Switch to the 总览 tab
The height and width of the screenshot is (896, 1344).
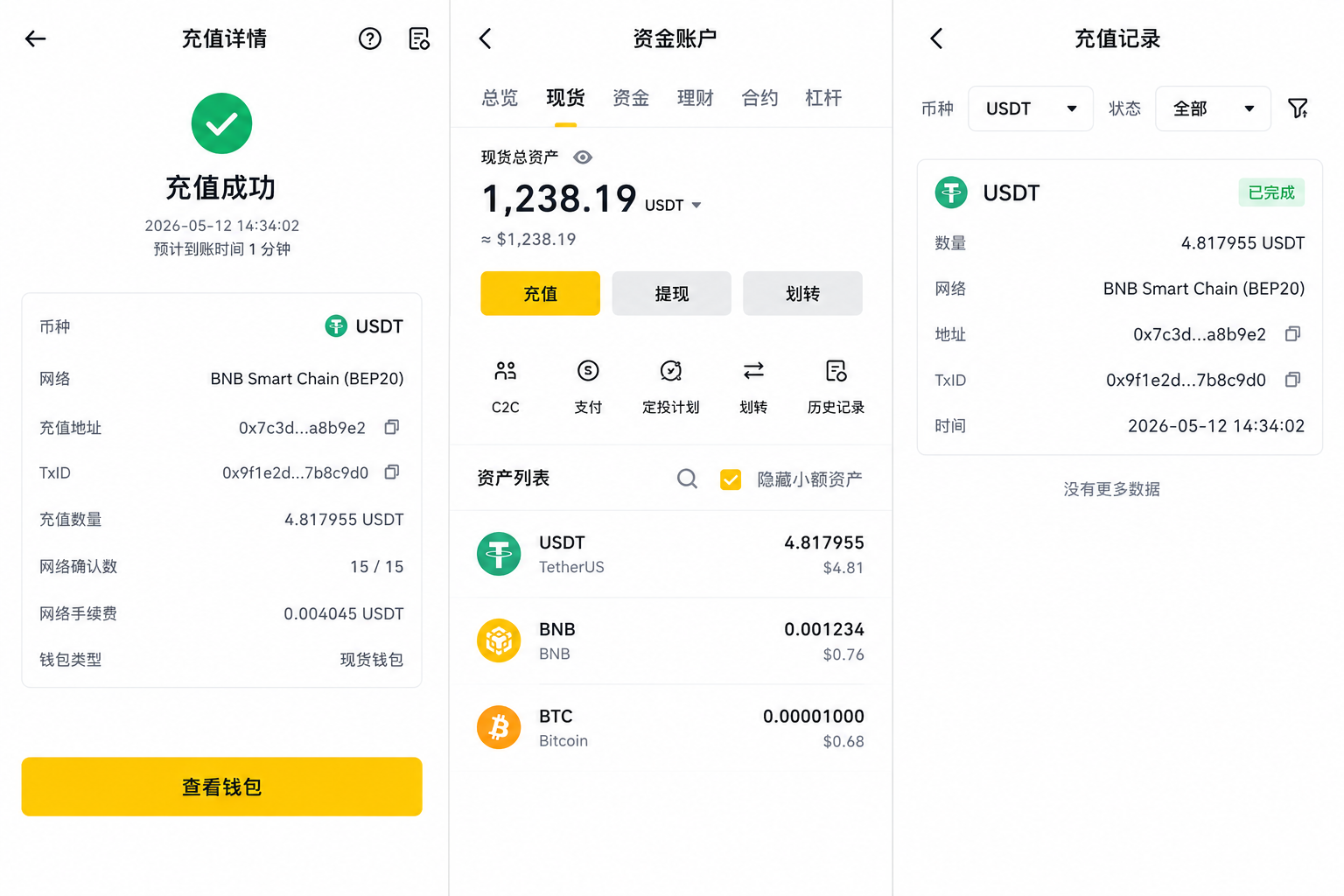(500, 98)
